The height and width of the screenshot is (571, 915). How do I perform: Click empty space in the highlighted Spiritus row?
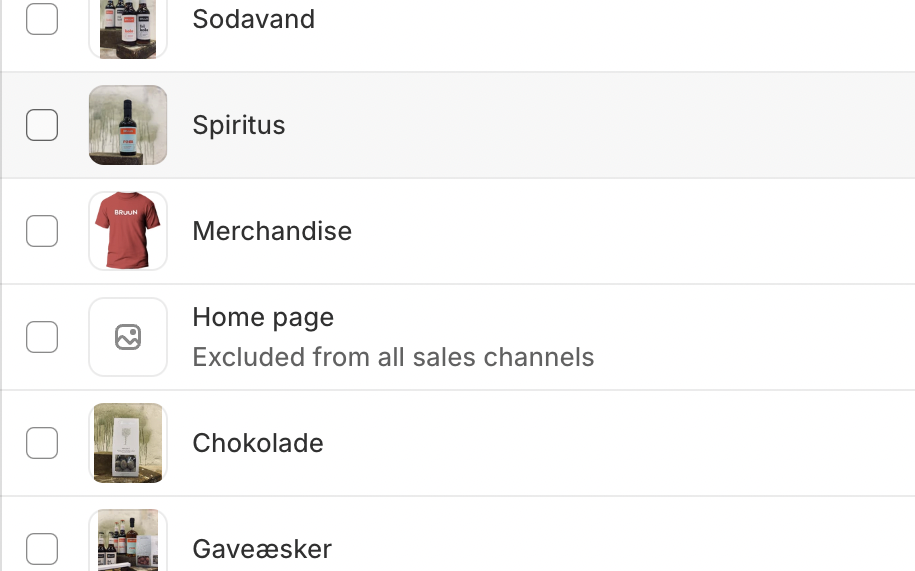(x=584, y=125)
